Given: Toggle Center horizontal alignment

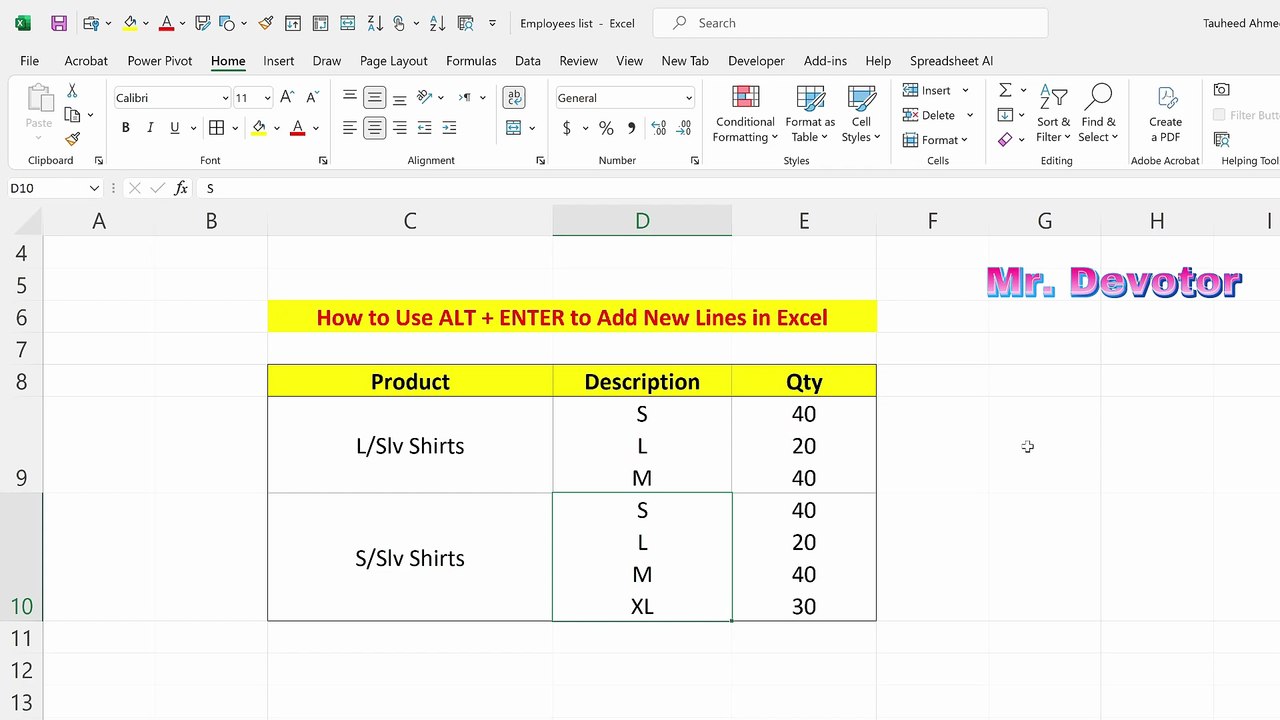Looking at the screenshot, I should (375, 127).
